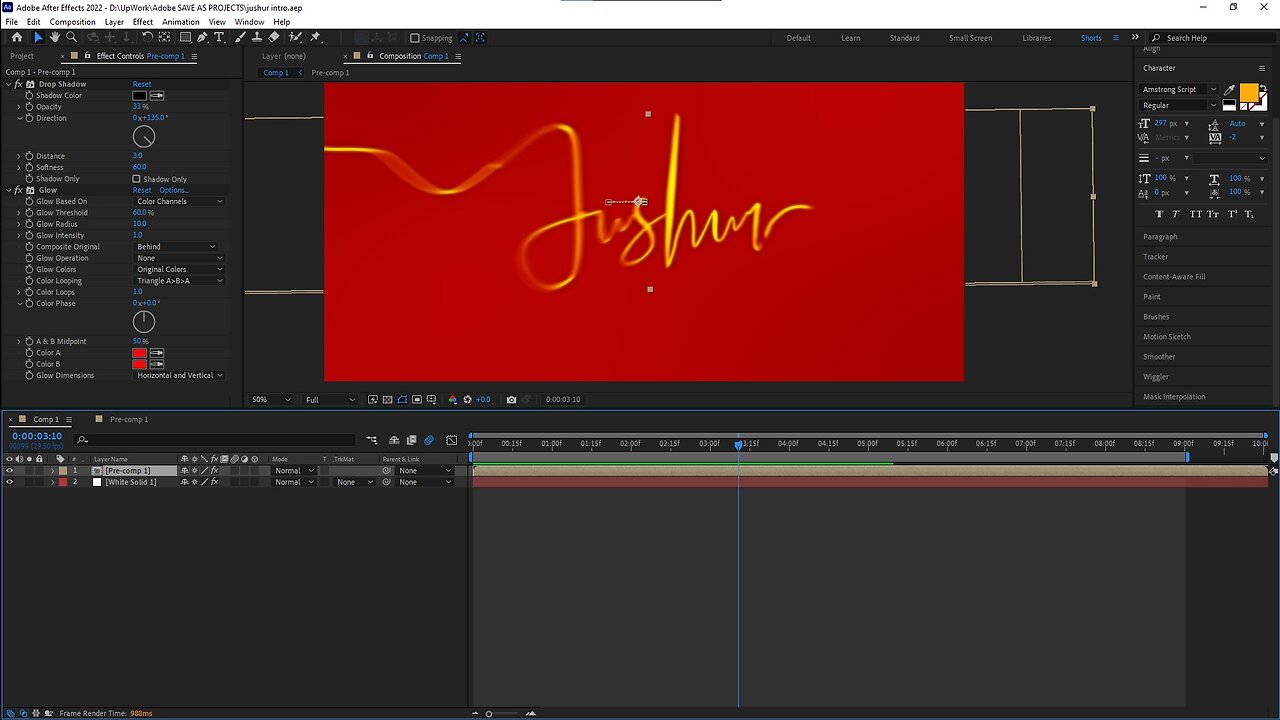Viewport: 1280px width, 720px height.
Task: Toggle Glow Threshold stopwatch
Action: pyautogui.click(x=30, y=213)
